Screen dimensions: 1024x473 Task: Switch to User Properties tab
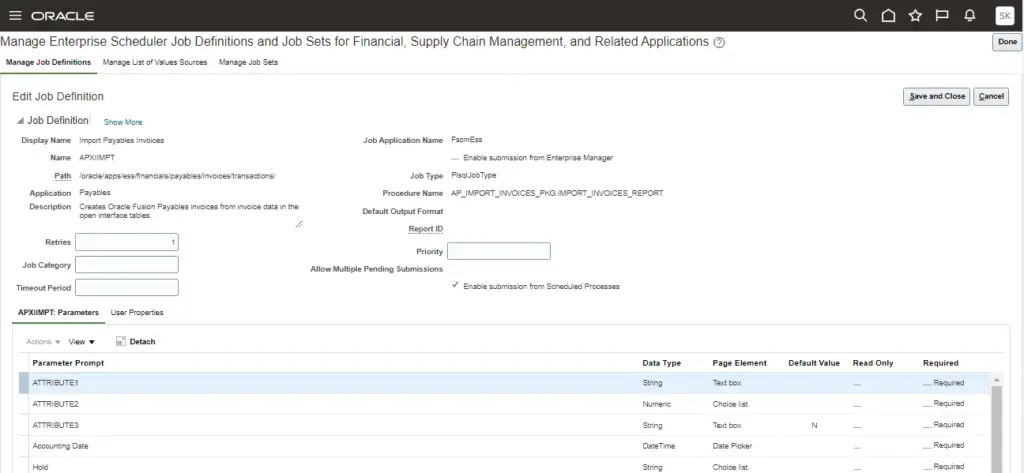pyautogui.click(x=137, y=313)
